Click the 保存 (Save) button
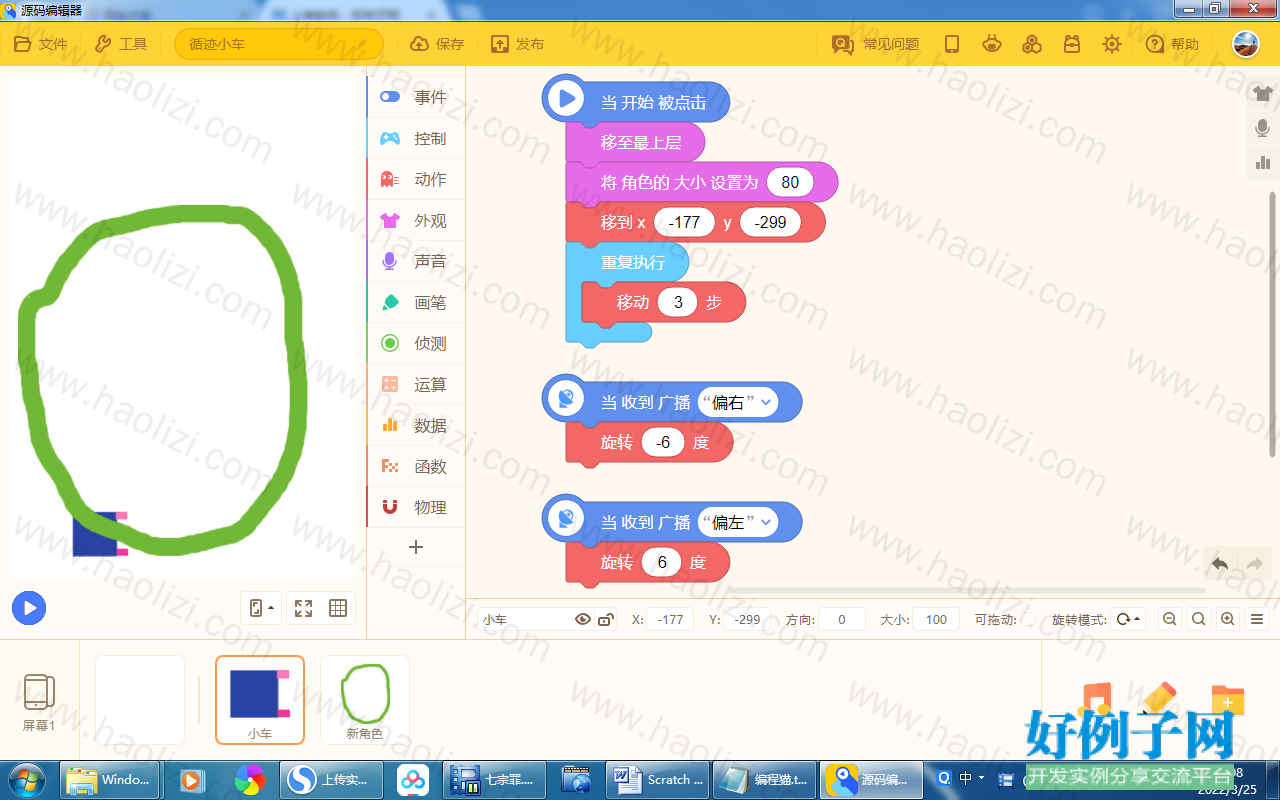 438,44
